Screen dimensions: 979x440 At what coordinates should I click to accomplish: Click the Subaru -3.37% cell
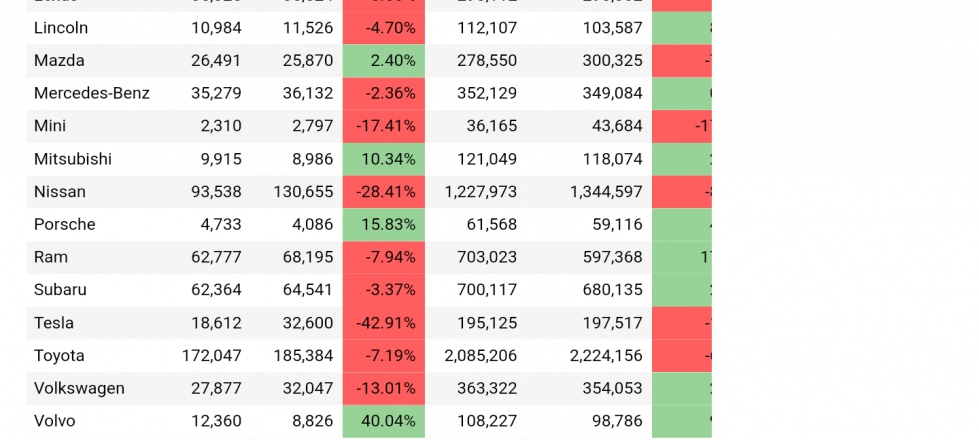click(383, 290)
